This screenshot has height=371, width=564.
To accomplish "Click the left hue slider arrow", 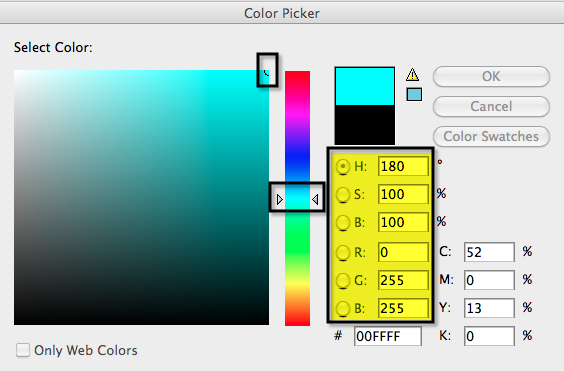I will (280, 199).
